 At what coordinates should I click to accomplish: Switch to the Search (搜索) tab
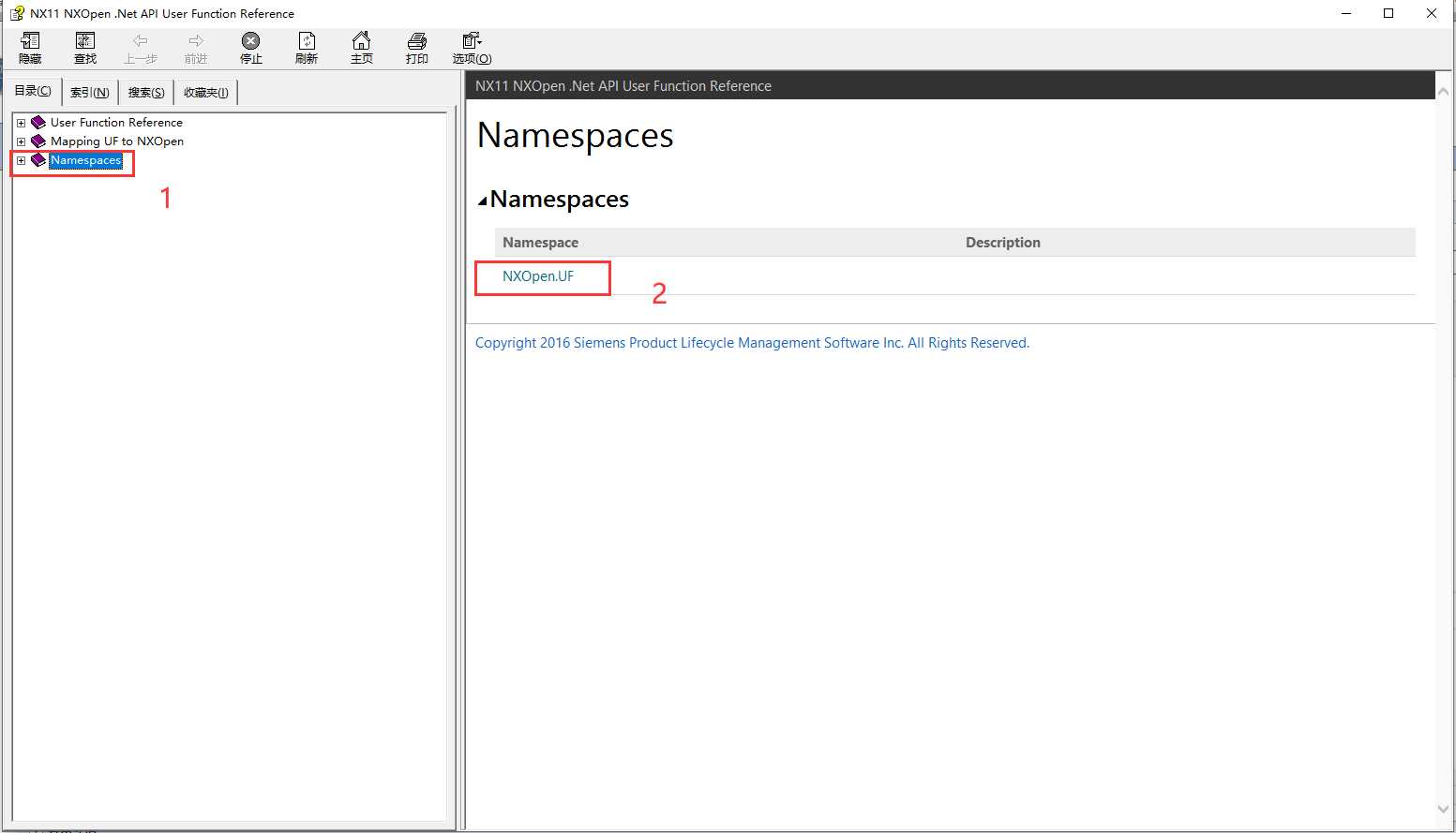pyautogui.click(x=146, y=93)
